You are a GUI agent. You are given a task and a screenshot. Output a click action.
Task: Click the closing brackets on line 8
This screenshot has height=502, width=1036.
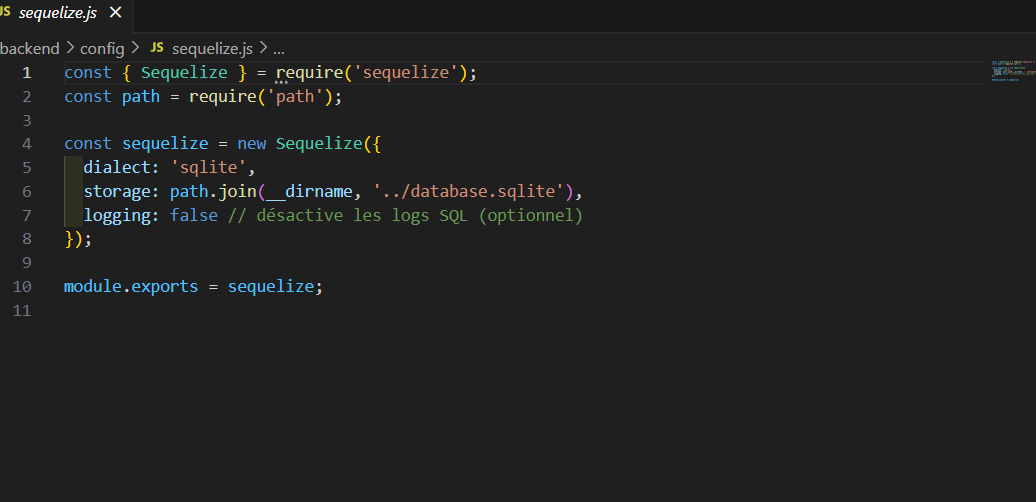click(78, 239)
